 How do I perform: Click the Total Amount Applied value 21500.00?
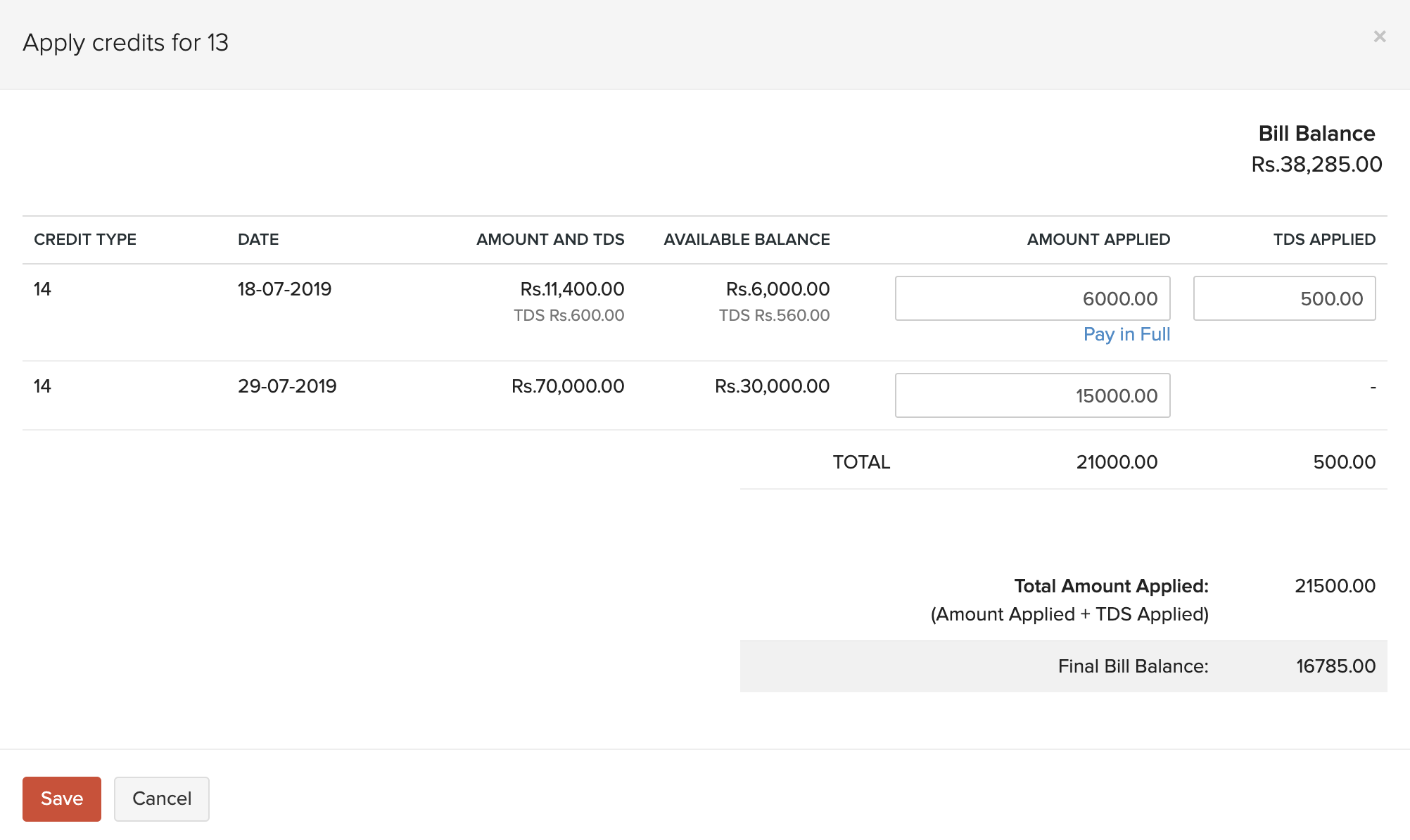click(1335, 586)
